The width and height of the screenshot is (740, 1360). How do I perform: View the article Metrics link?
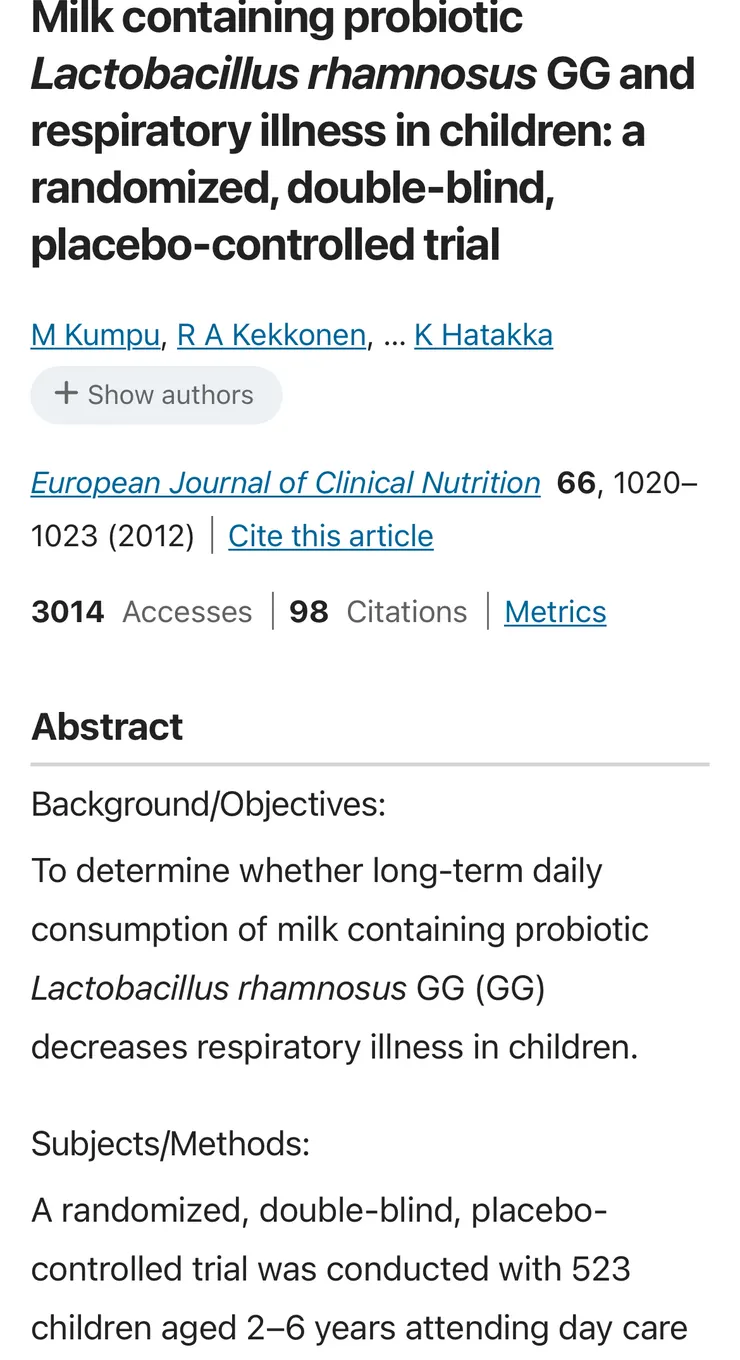coord(555,612)
